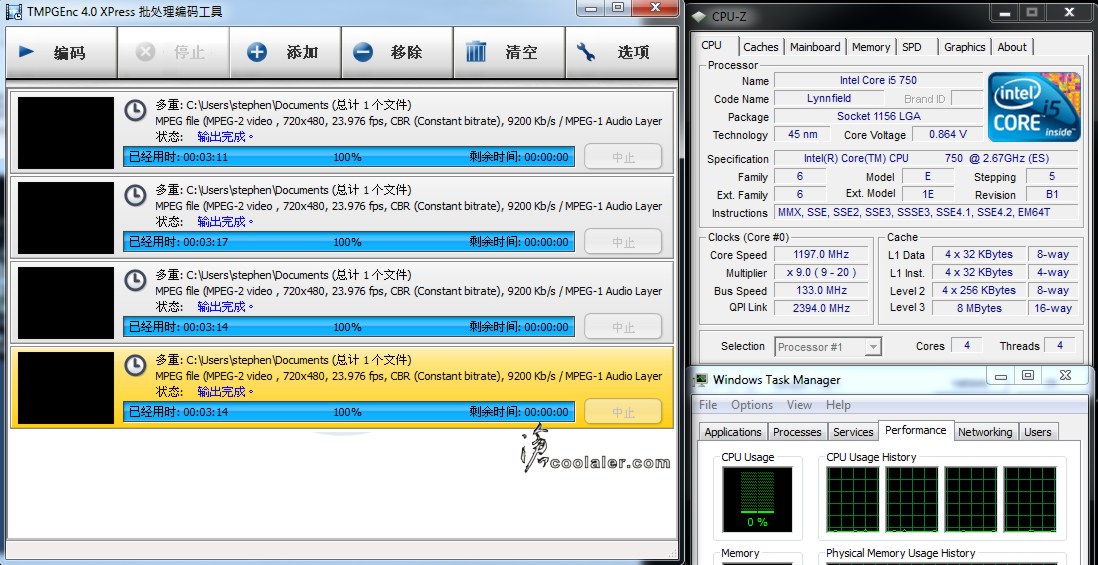Click Package value Socket 1156 LGA
Viewport: 1098px width, 565px height.
(x=878, y=116)
